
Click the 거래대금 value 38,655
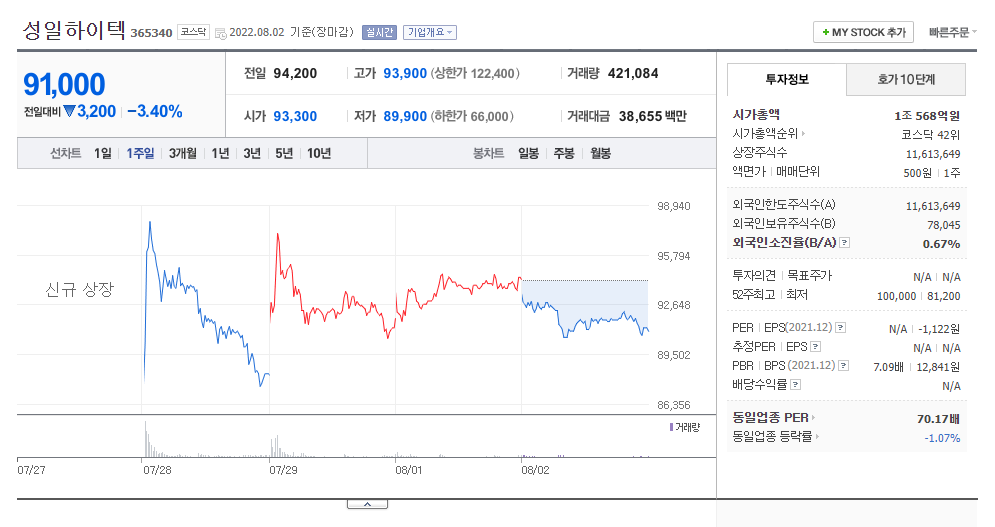point(640,117)
